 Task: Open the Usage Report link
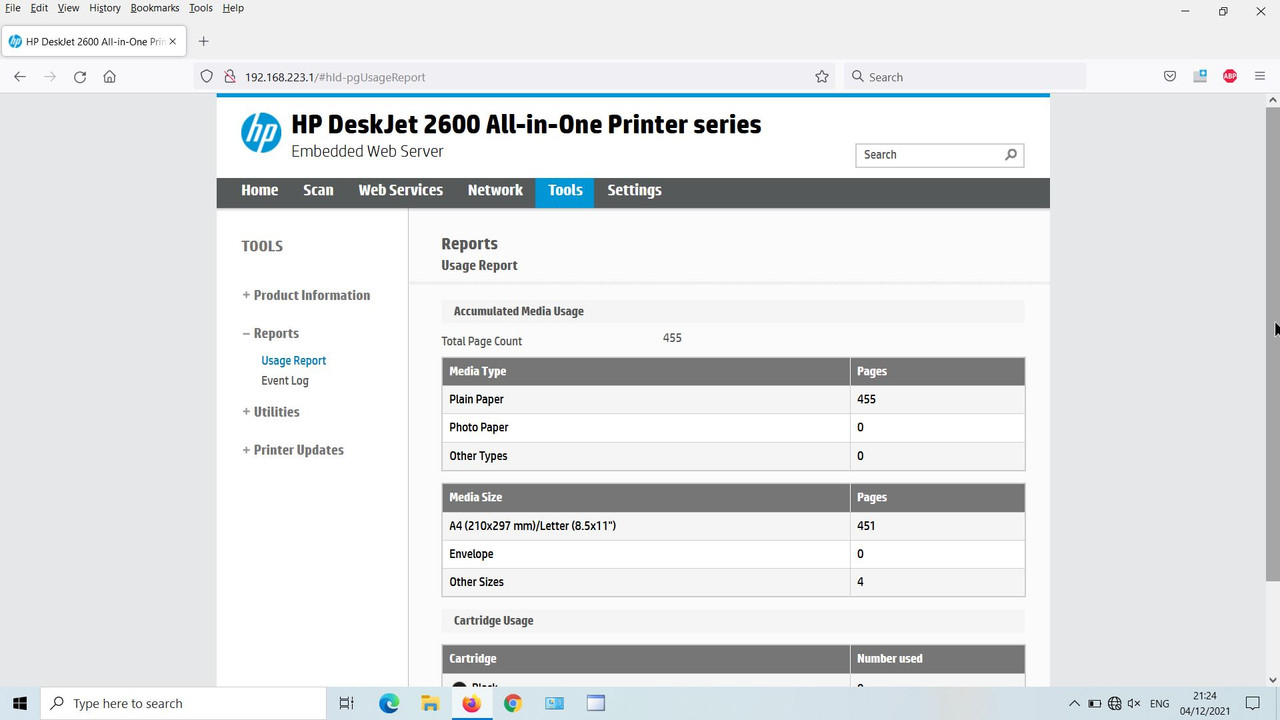pyautogui.click(x=294, y=361)
